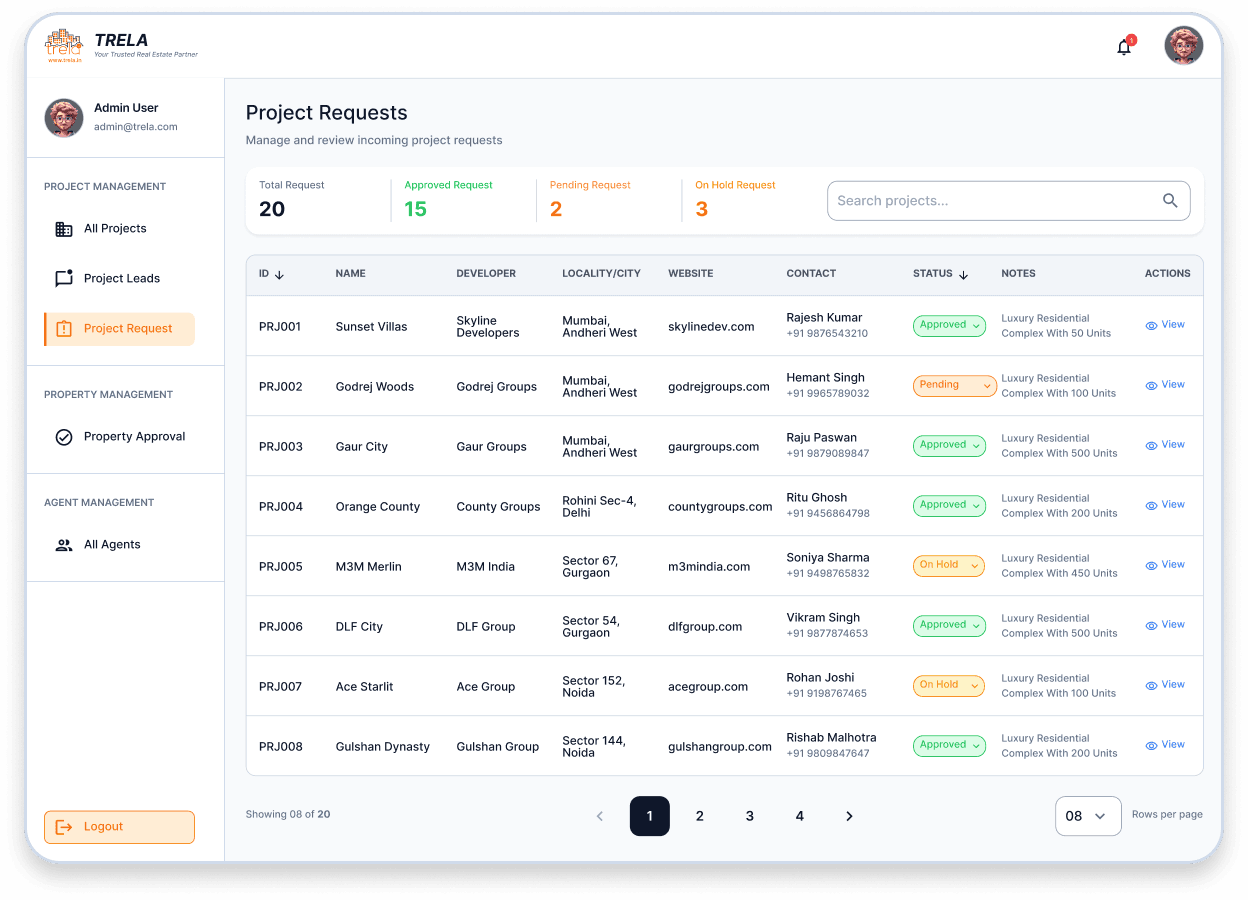Open Property Approval in the sidebar
The image size is (1248, 900).
click(x=119, y=437)
